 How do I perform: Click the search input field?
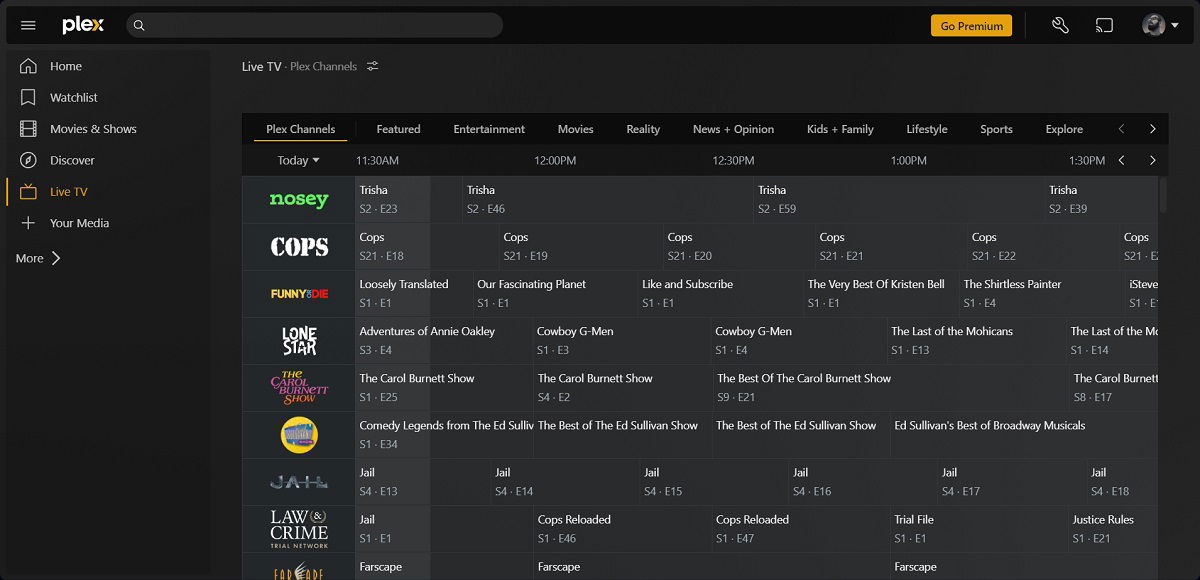314,25
